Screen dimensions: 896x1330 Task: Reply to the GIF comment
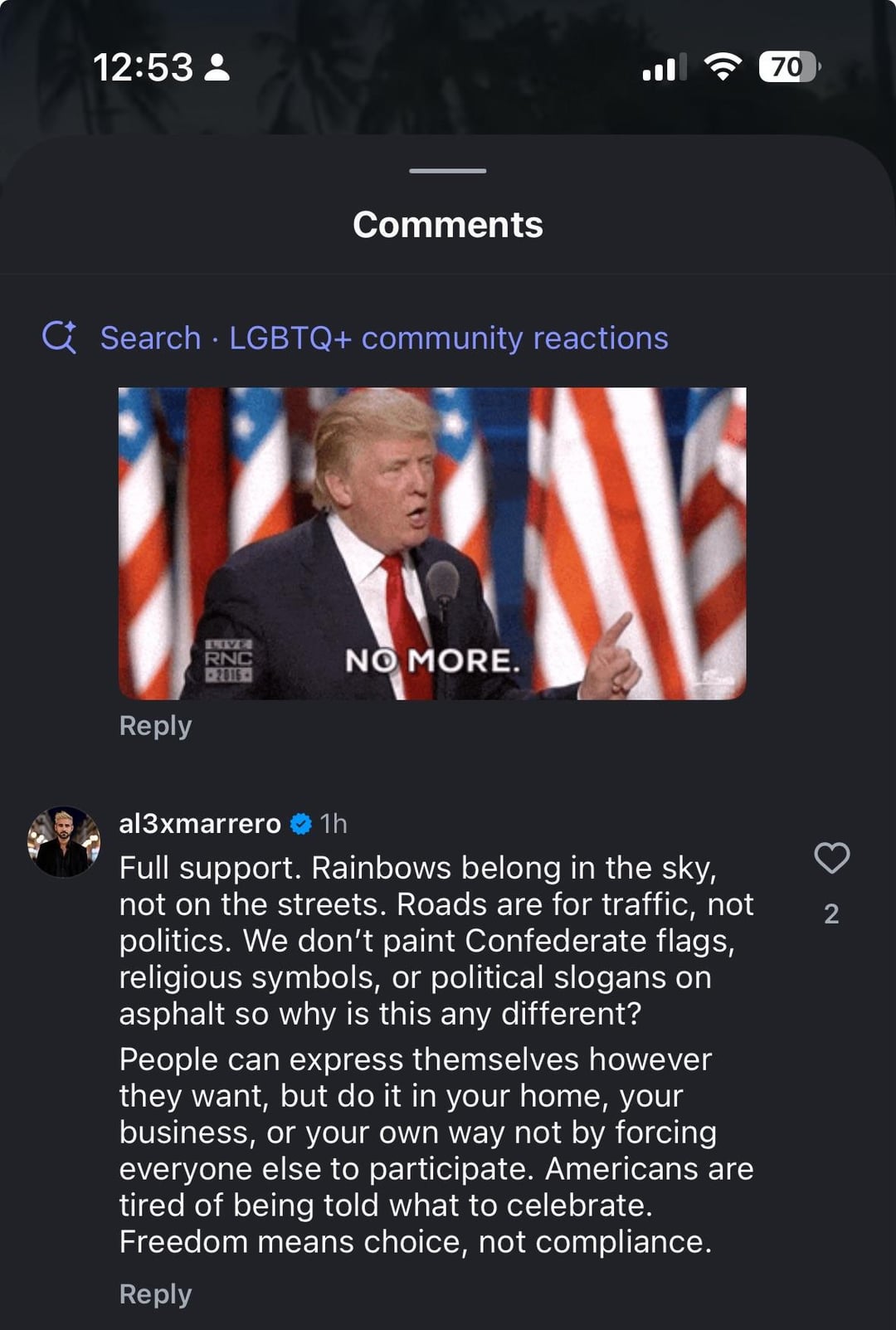(x=155, y=726)
